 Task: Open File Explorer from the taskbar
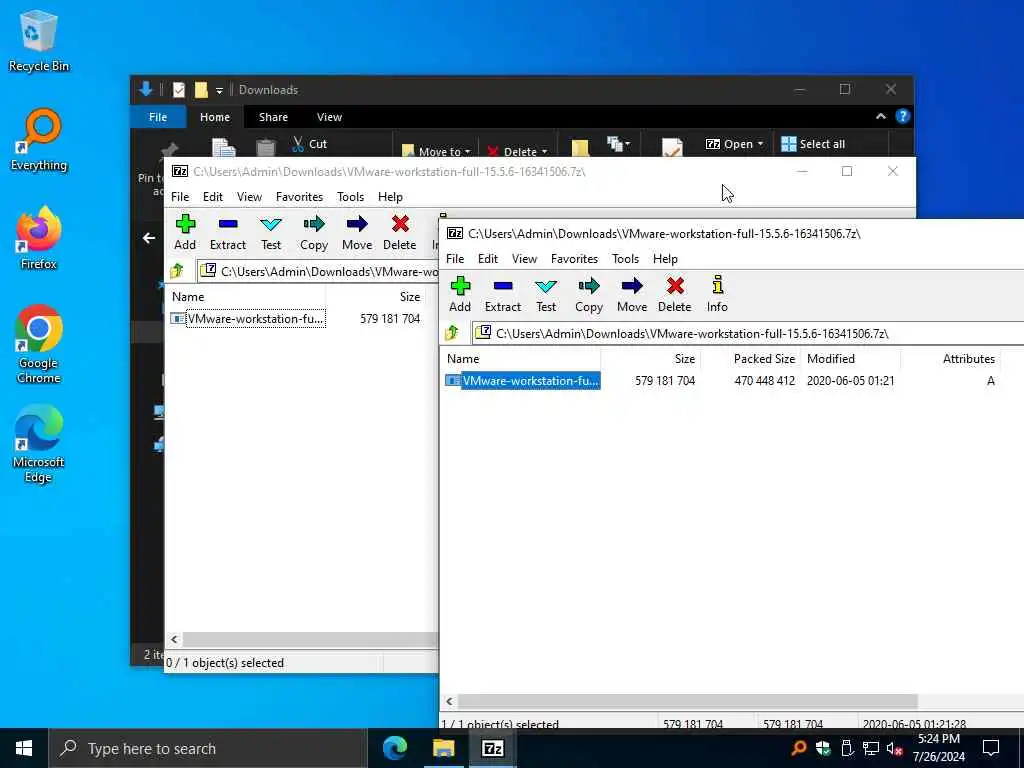coord(443,748)
